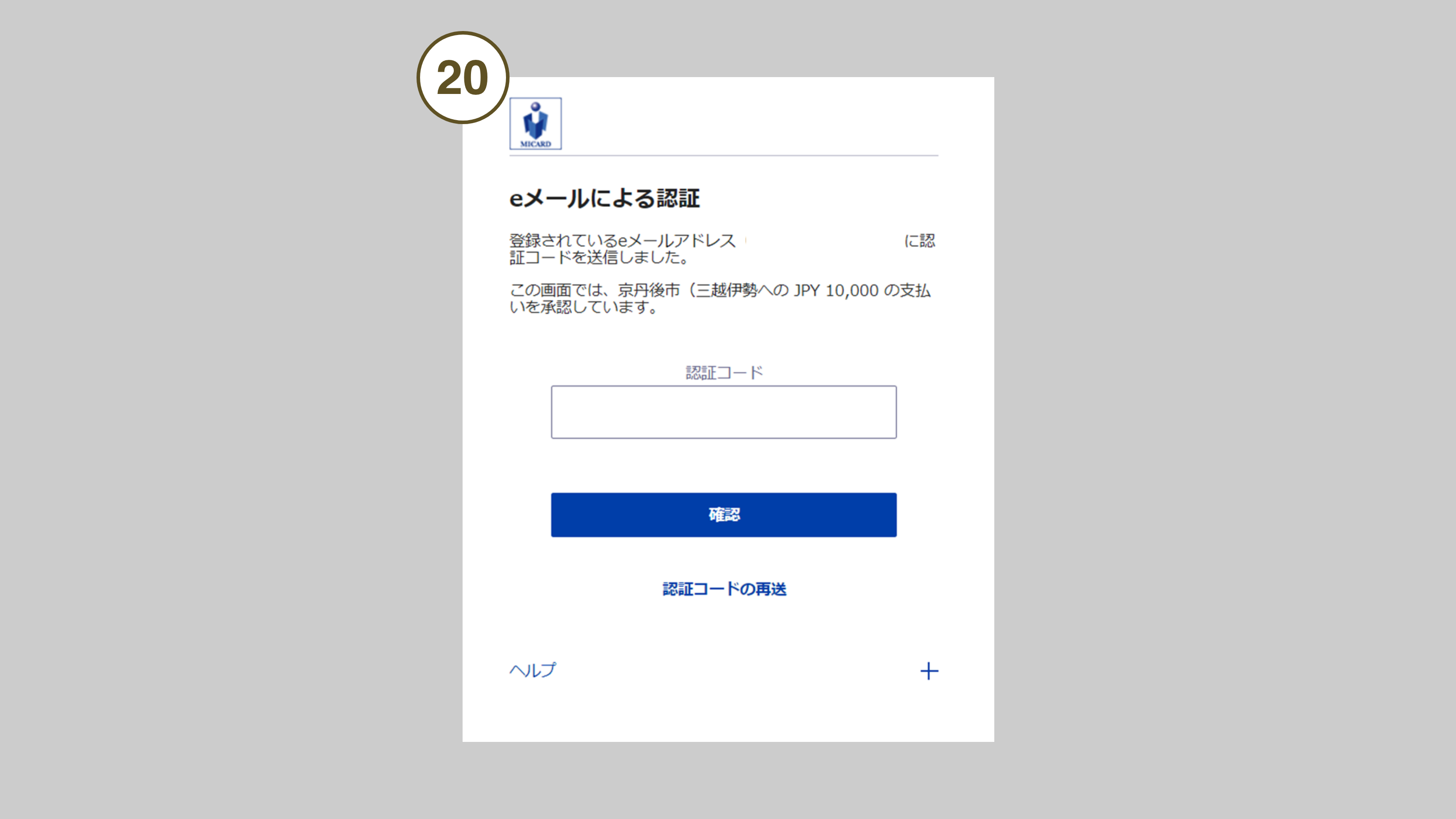Click the 認証コード label above field
Image resolution: width=1456 pixels, height=819 pixels.
point(724,372)
